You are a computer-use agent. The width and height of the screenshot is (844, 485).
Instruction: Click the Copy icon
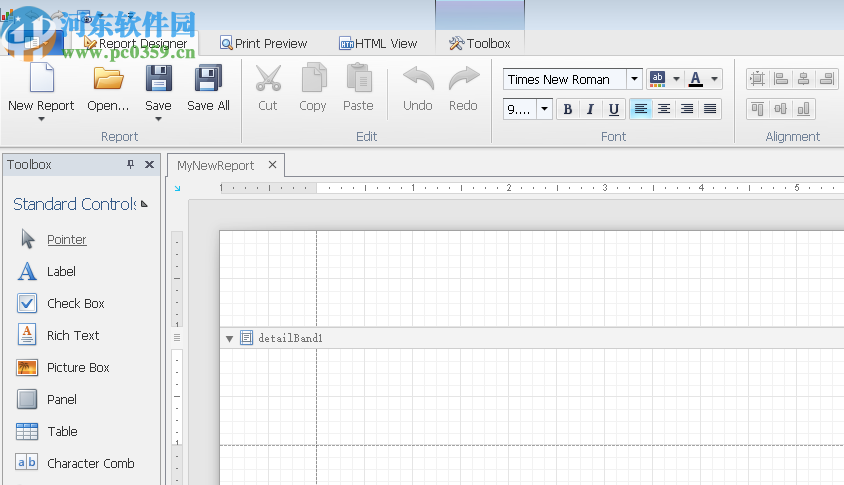(313, 78)
